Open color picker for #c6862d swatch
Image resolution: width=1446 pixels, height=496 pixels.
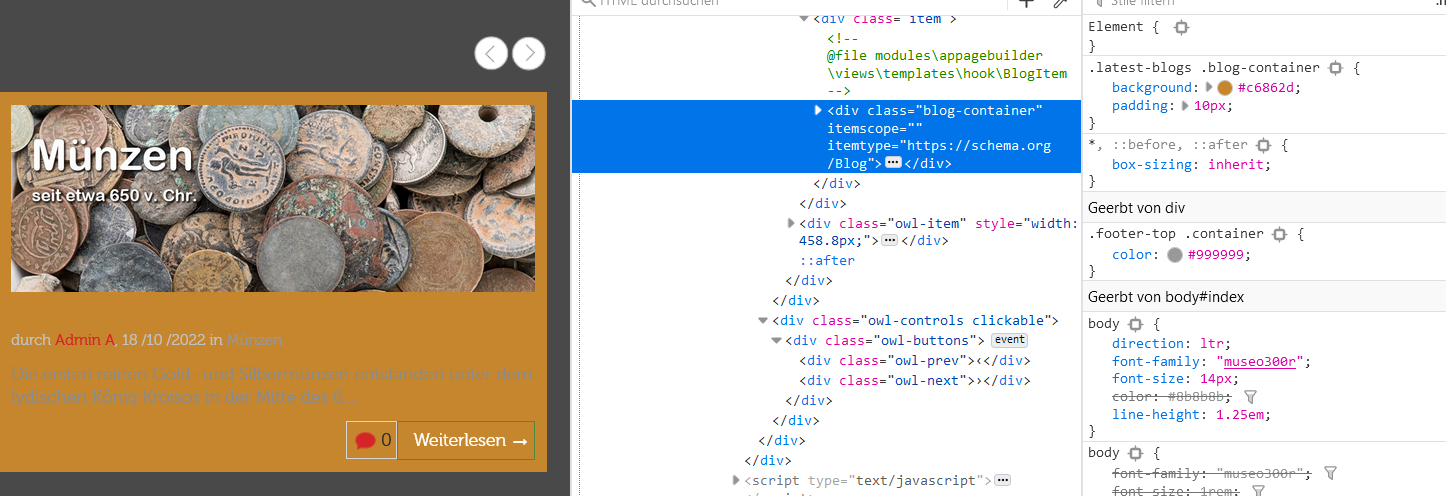click(1225, 88)
